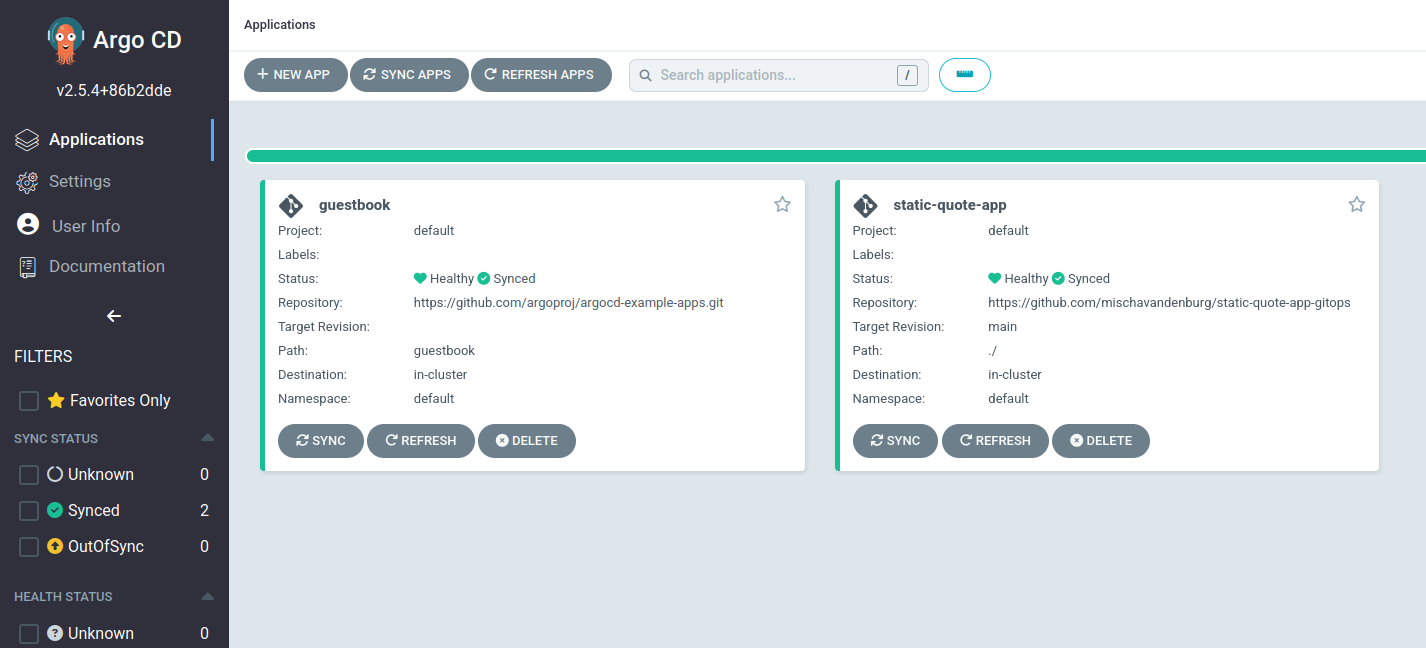Image resolution: width=1426 pixels, height=648 pixels.
Task: Favorite the static-quote-app application star
Action: pos(1356,204)
